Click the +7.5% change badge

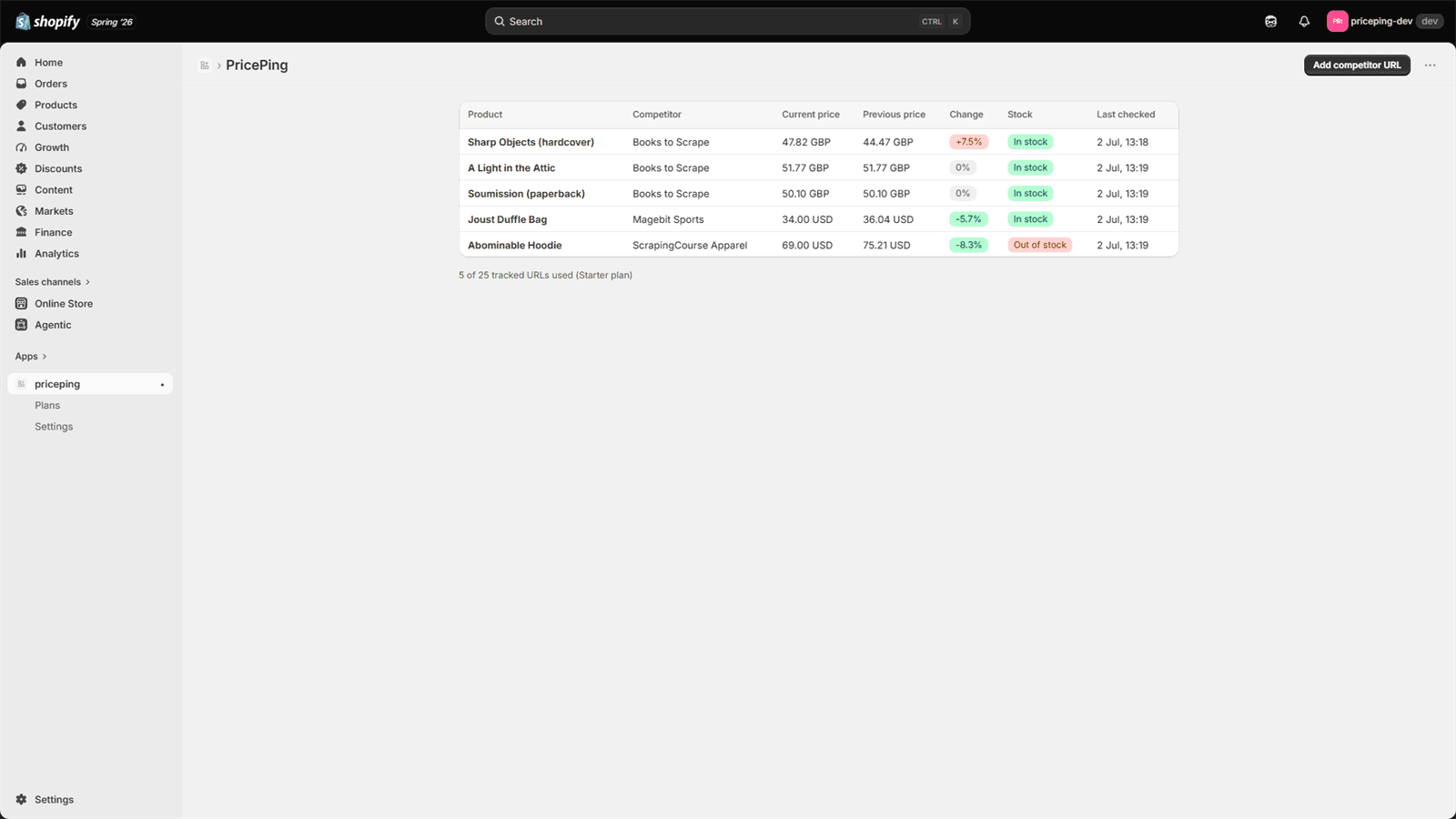click(969, 142)
